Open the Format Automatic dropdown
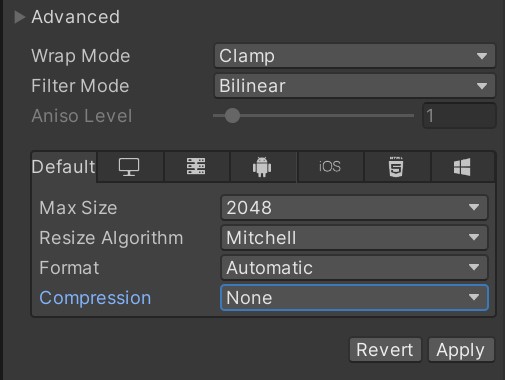Image resolution: width=505 pixels, height=380 pixels. [354, 267]
